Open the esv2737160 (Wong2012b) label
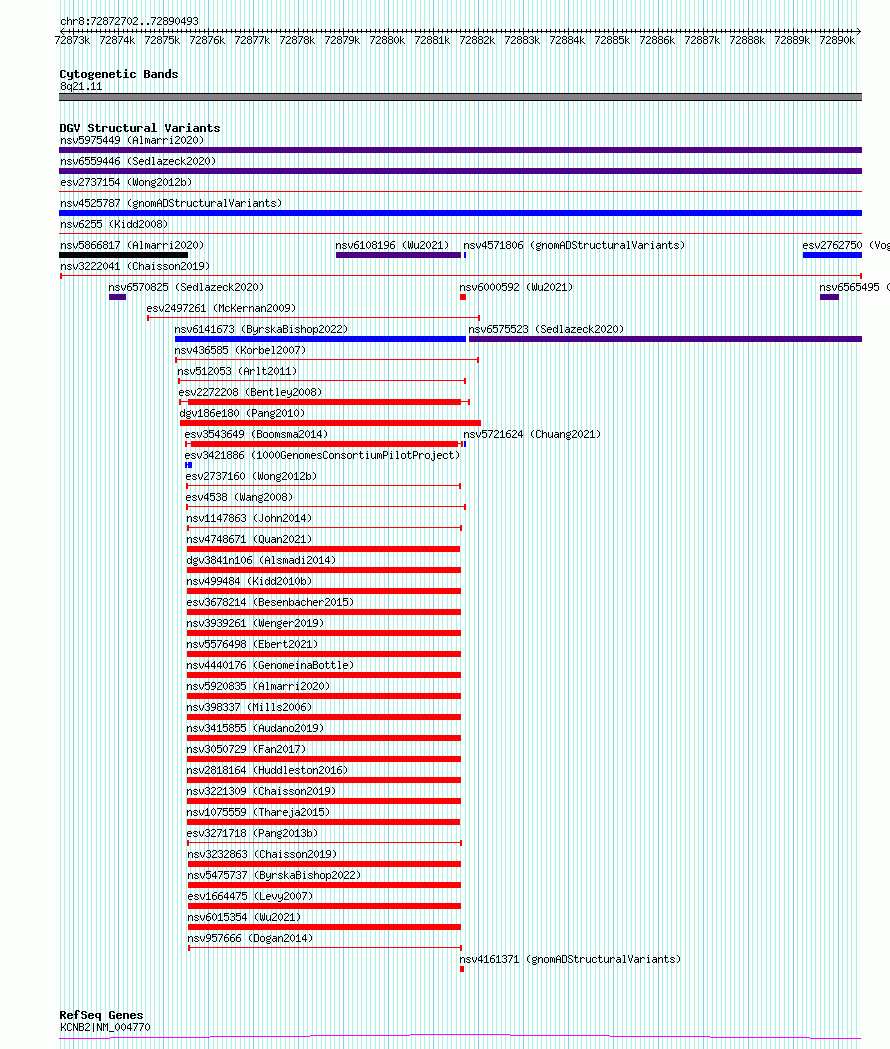The image size is (890, 1049). (x=251, y=476)
